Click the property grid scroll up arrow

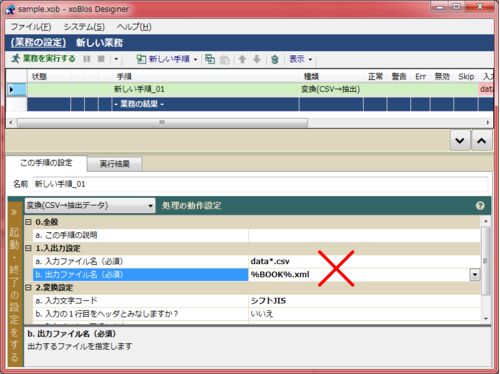[x=486, y=221]
